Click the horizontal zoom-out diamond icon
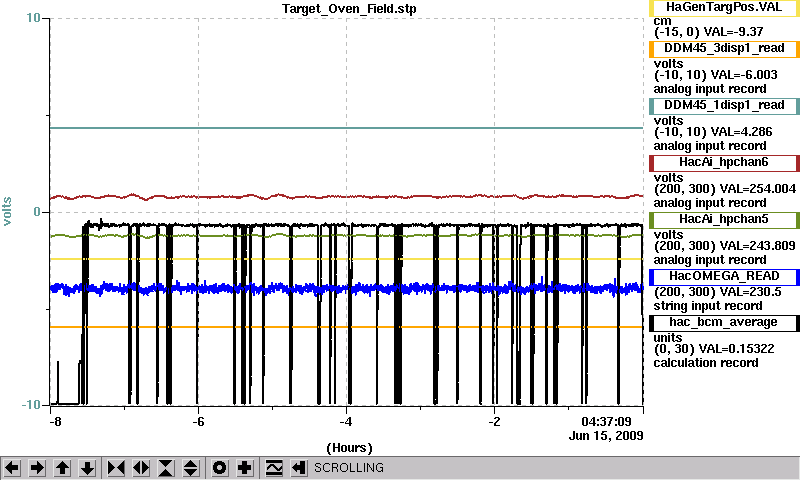Viewport: 800px width, 480px height. tap(141, 468)
